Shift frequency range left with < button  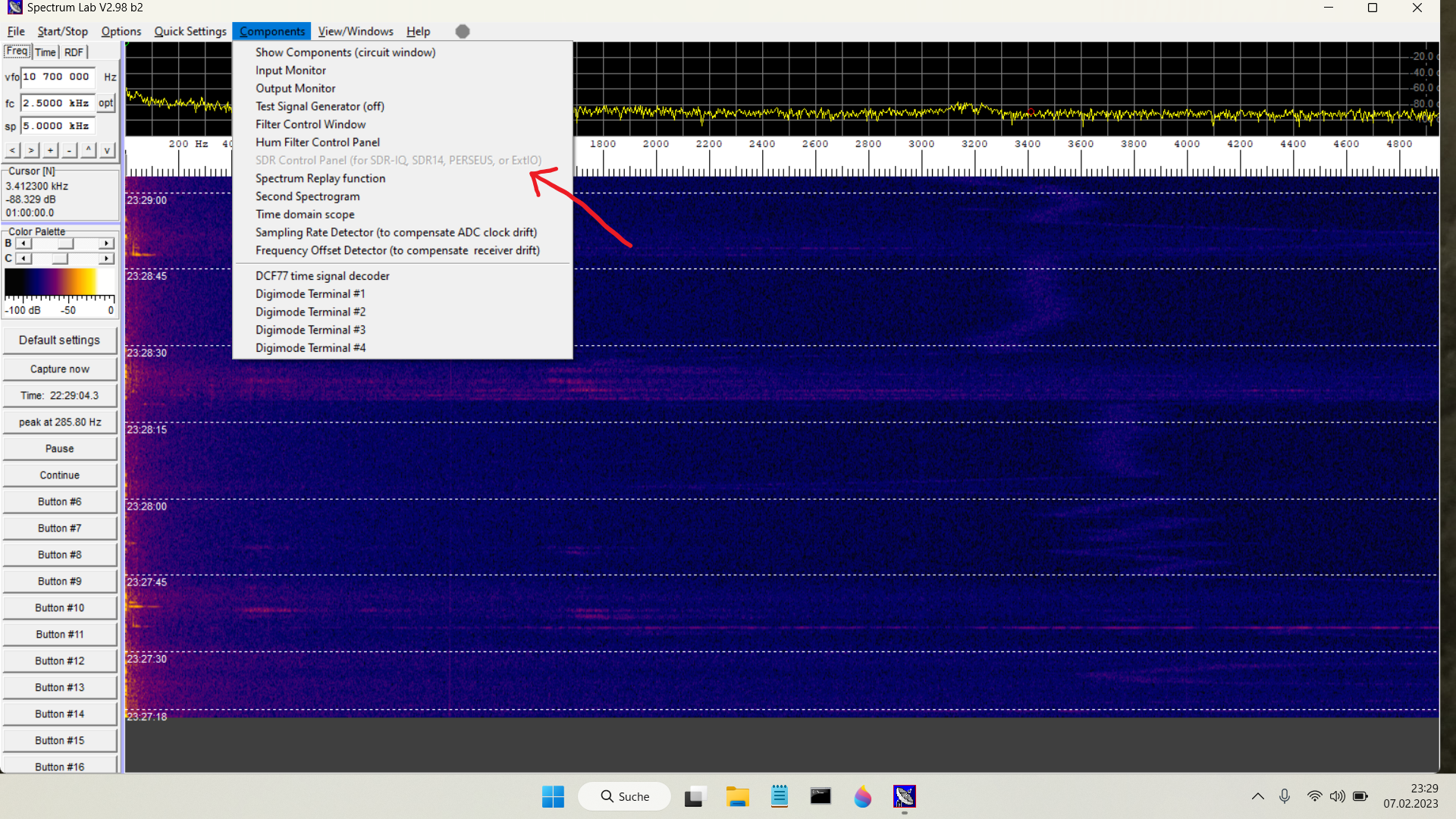pyautogui.click(x=12, y=150)
